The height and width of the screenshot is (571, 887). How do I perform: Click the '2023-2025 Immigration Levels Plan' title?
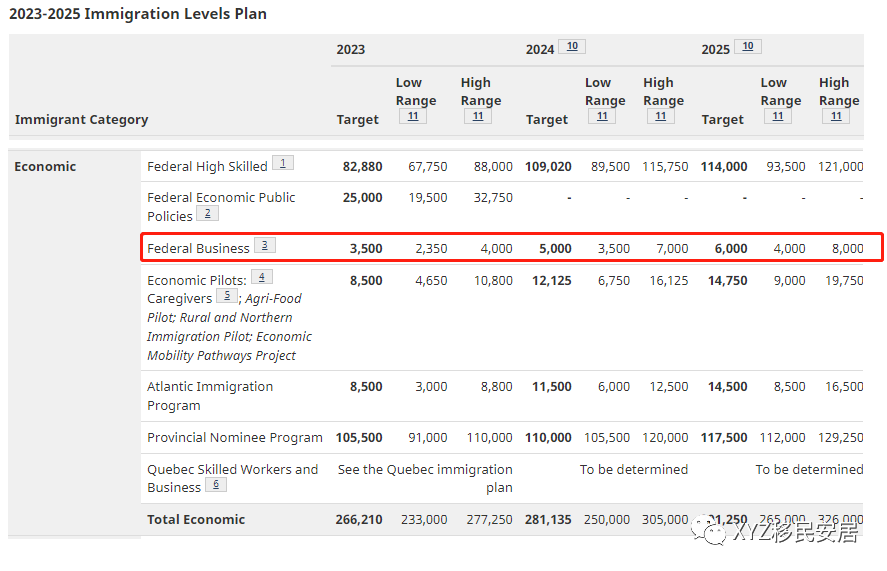(138, 14)
